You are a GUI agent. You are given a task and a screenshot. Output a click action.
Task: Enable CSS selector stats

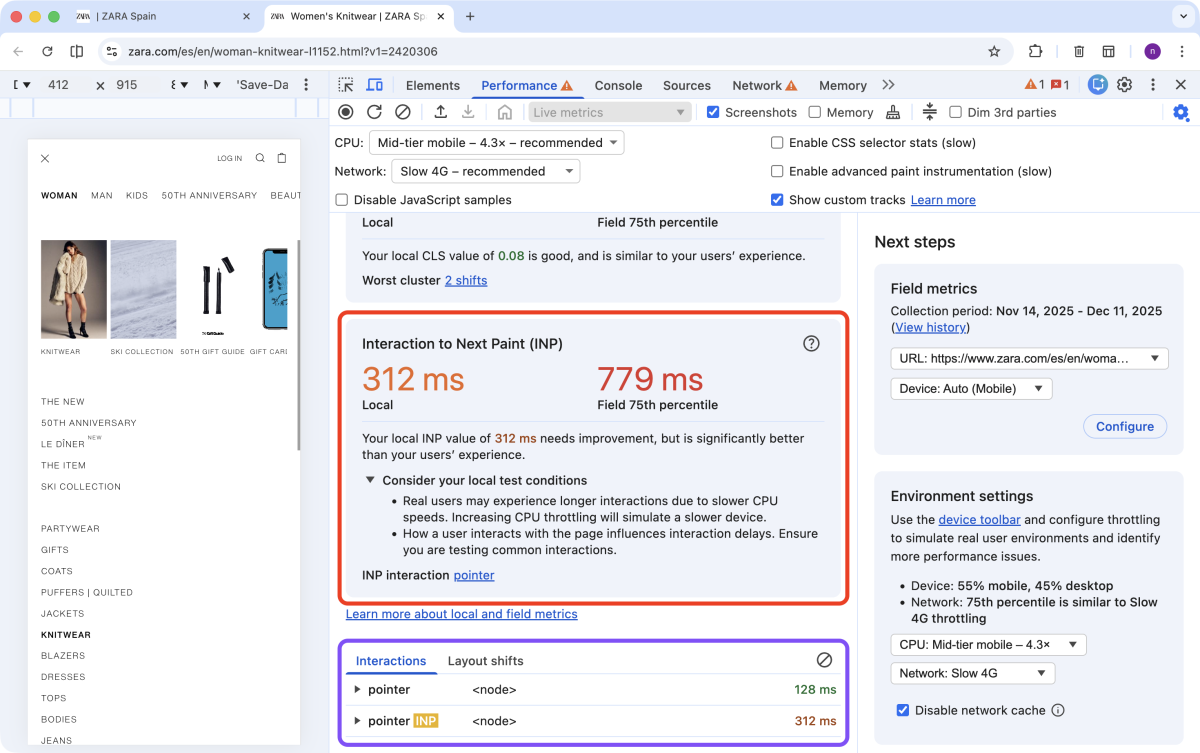pyautogui.click(x=777, y=143)
